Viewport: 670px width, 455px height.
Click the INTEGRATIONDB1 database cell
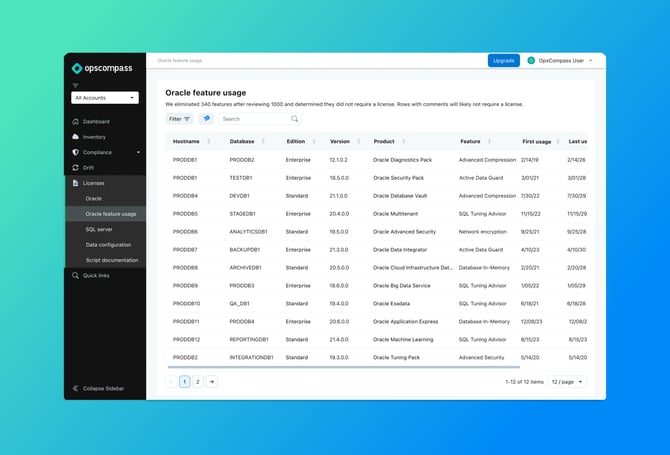pyautogui.click(x=251, y=357)
